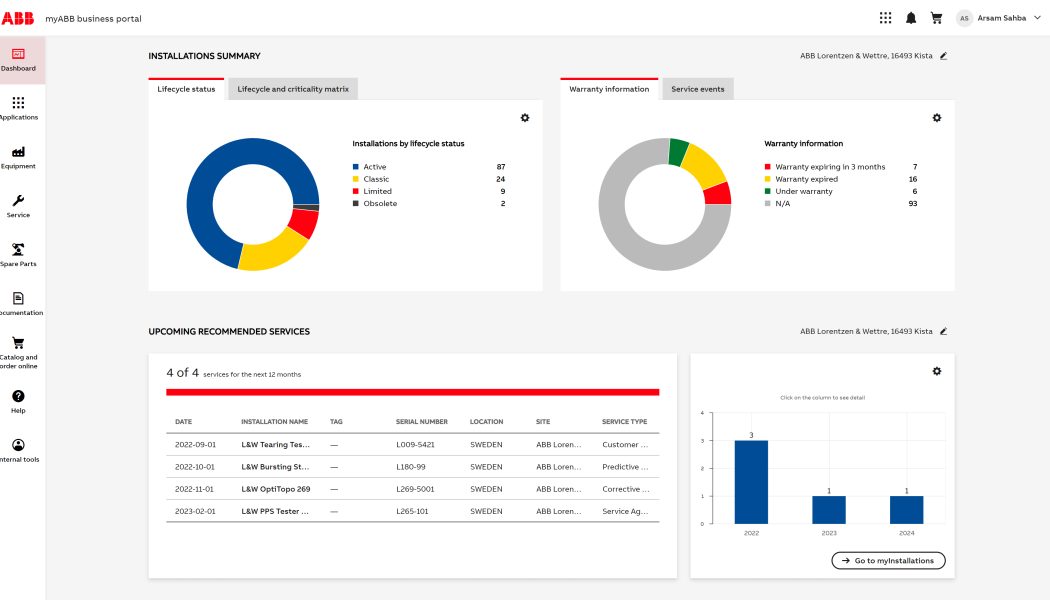This screenshot has height=600, width=1050.
Task: Select the Warranty information tab
Action: [609, 89]
